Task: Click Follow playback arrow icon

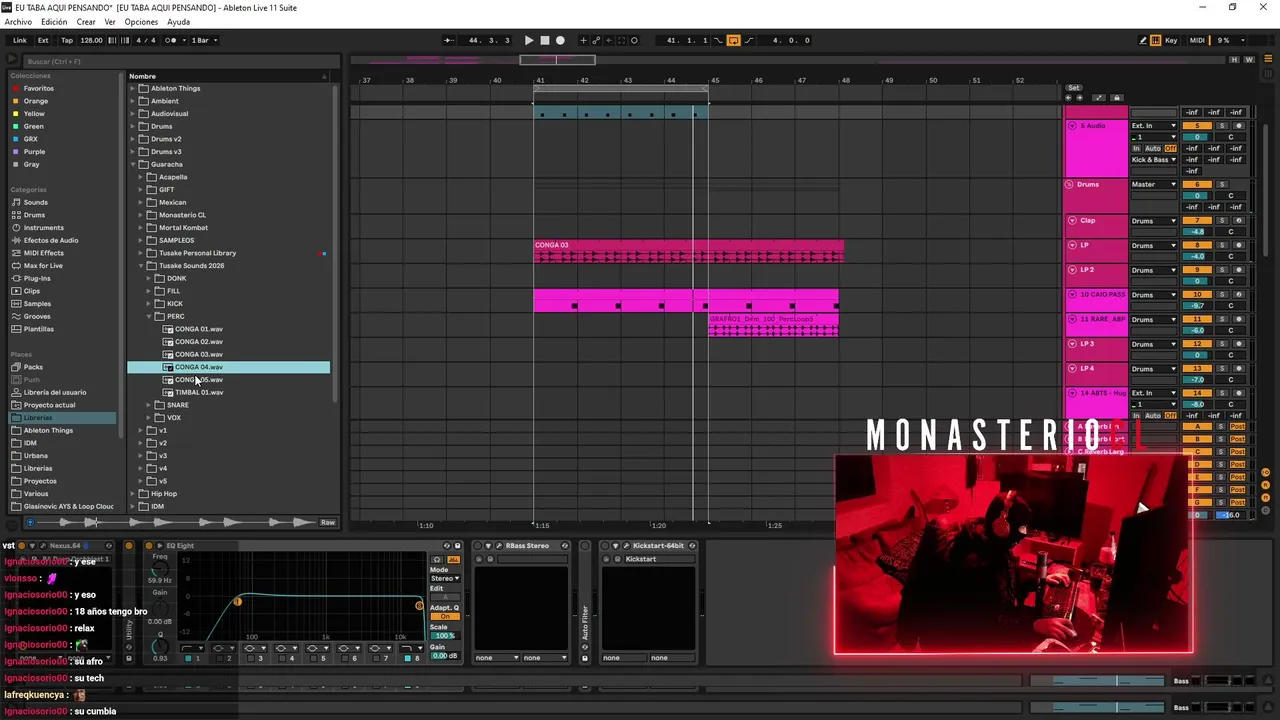Action: point(449,40)
